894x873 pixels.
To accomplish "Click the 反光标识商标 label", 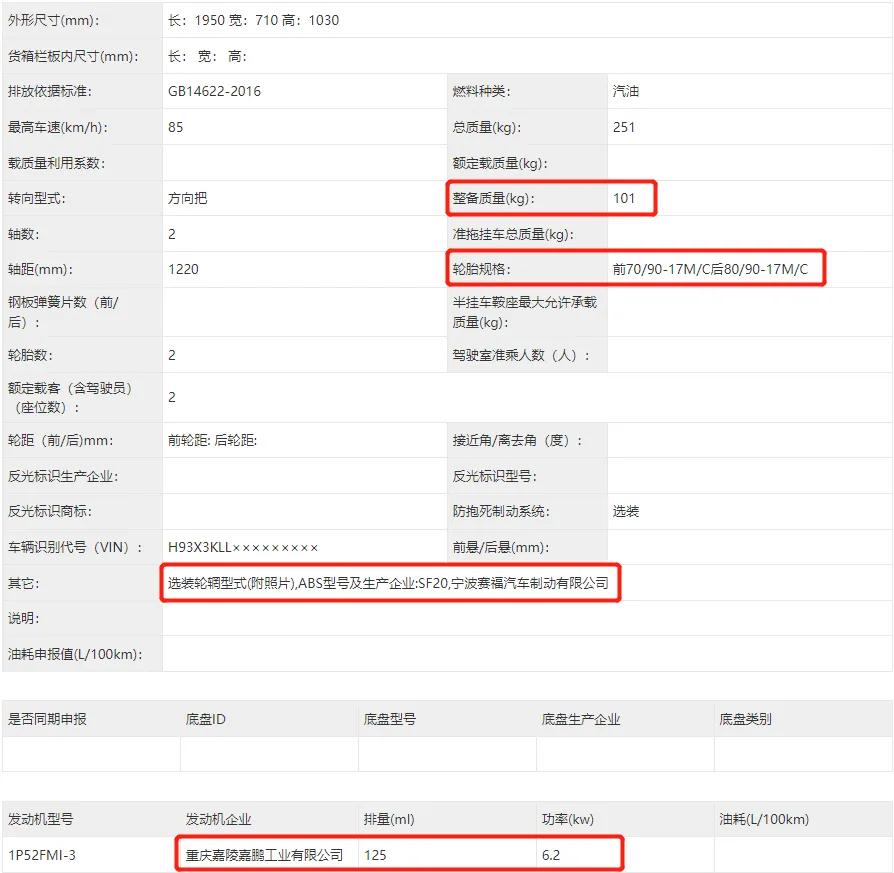I will (50, 511).
